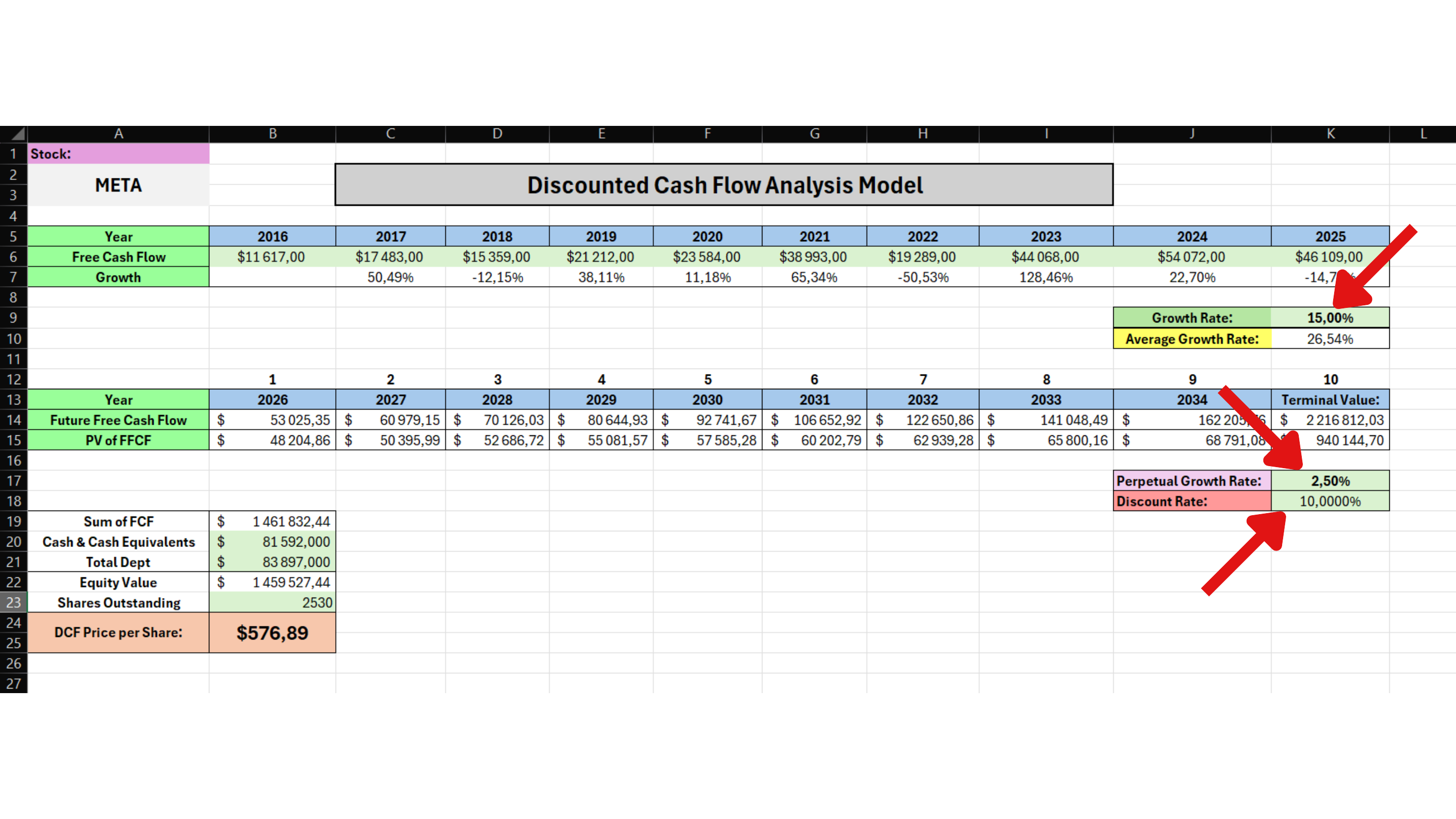Click Total Dept value 83 897,000

[272, 562]
